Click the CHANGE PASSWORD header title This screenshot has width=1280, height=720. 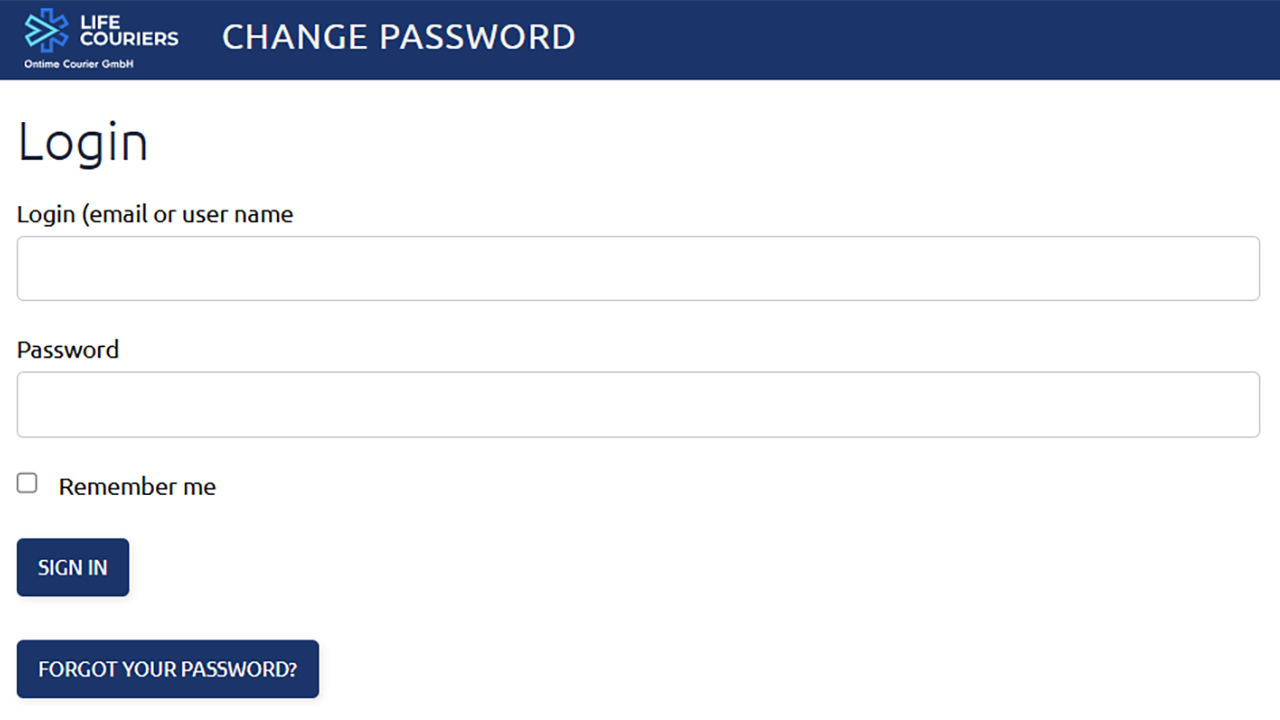(398, 37)
